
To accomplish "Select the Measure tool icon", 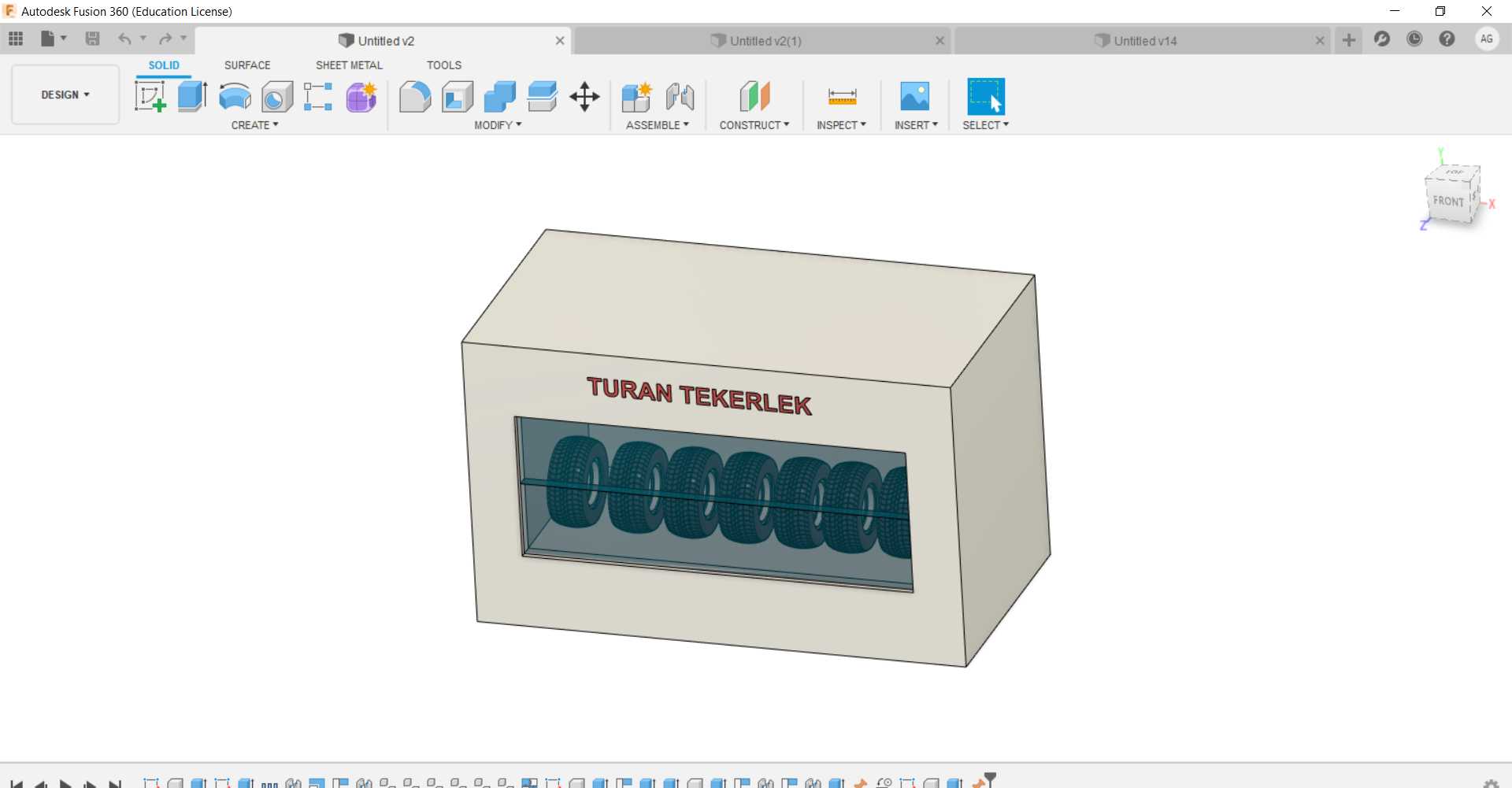I will tap(842, 97).
